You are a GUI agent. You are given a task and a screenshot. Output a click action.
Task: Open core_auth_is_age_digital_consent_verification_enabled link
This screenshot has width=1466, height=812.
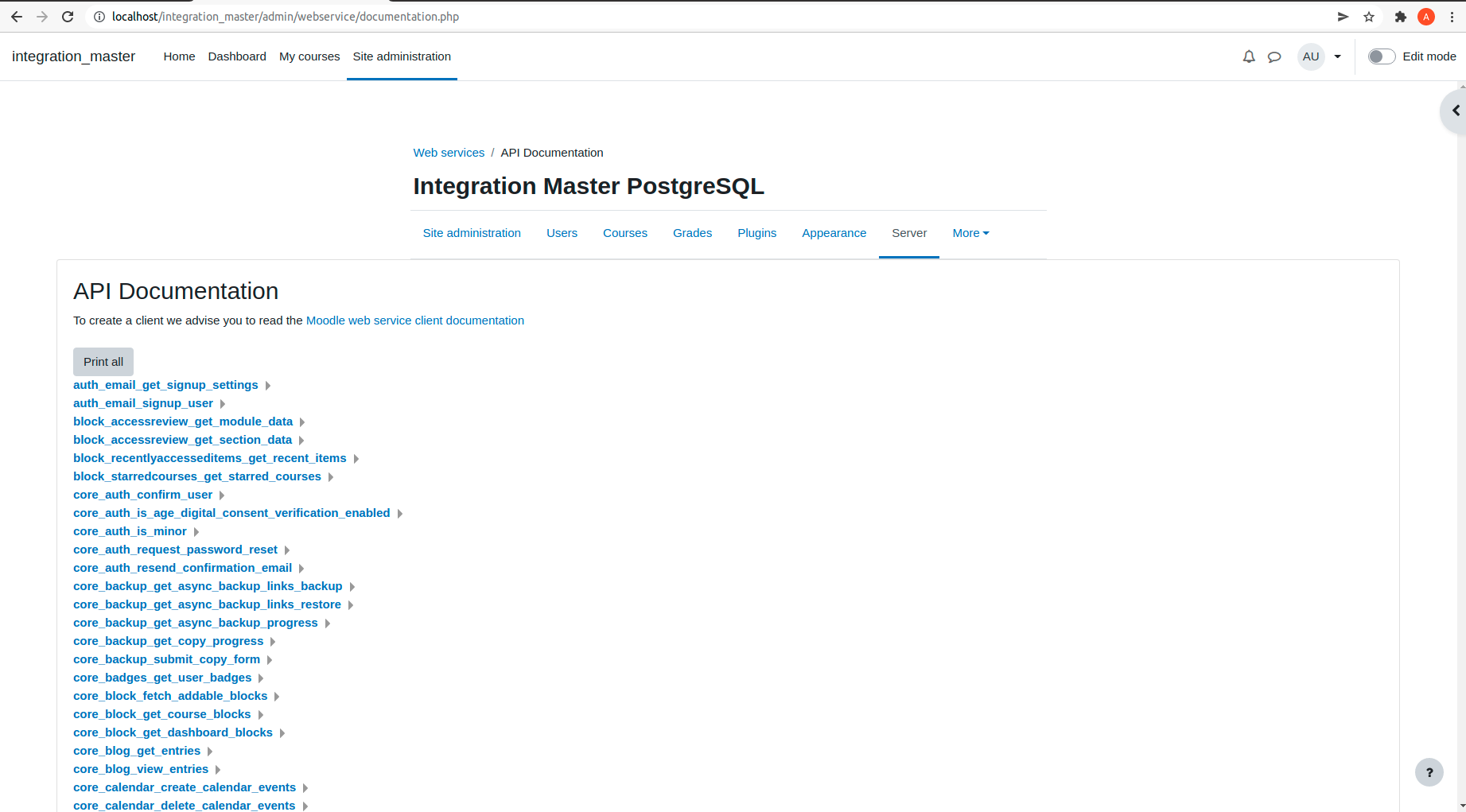pos(231,513)
